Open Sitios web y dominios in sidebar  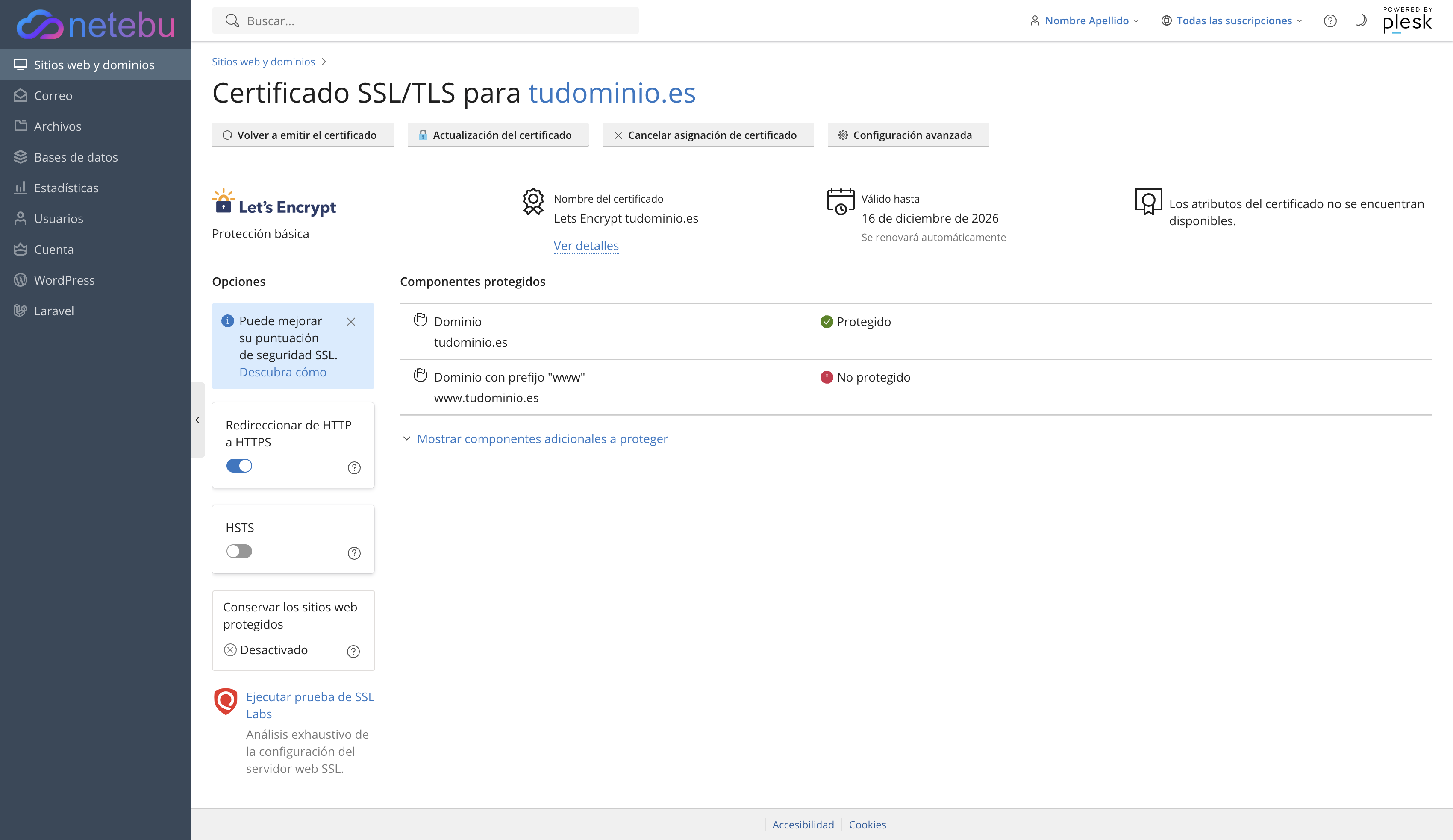coord(96,65)
